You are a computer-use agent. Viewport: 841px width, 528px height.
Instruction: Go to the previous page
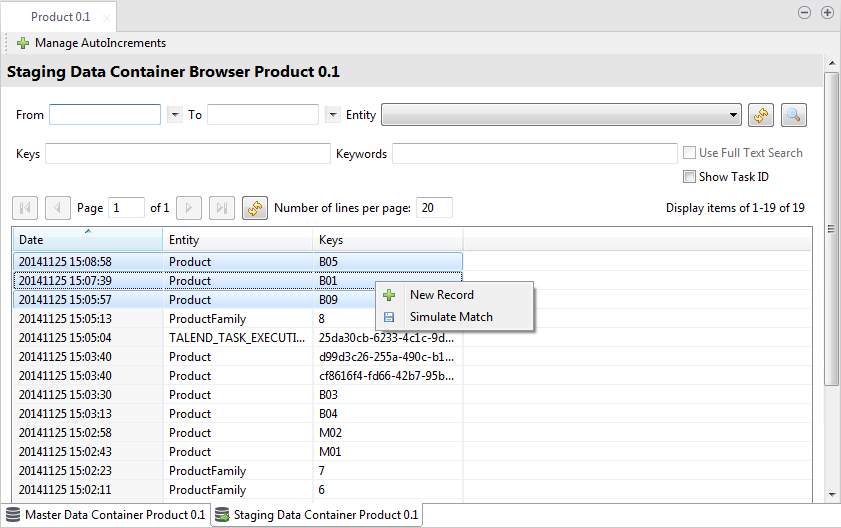[58, 208]
